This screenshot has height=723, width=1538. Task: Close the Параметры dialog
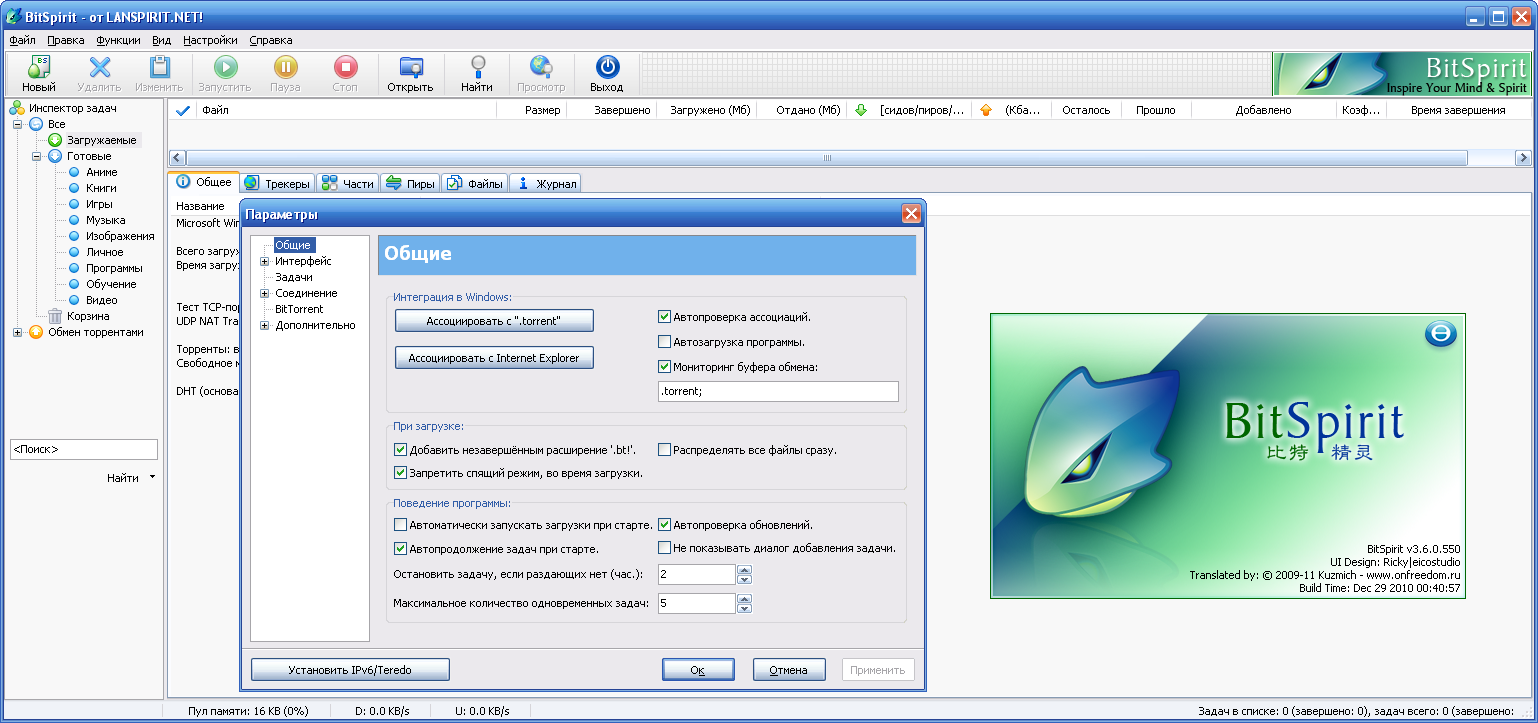pyautogui.click(x=911, y=213)
